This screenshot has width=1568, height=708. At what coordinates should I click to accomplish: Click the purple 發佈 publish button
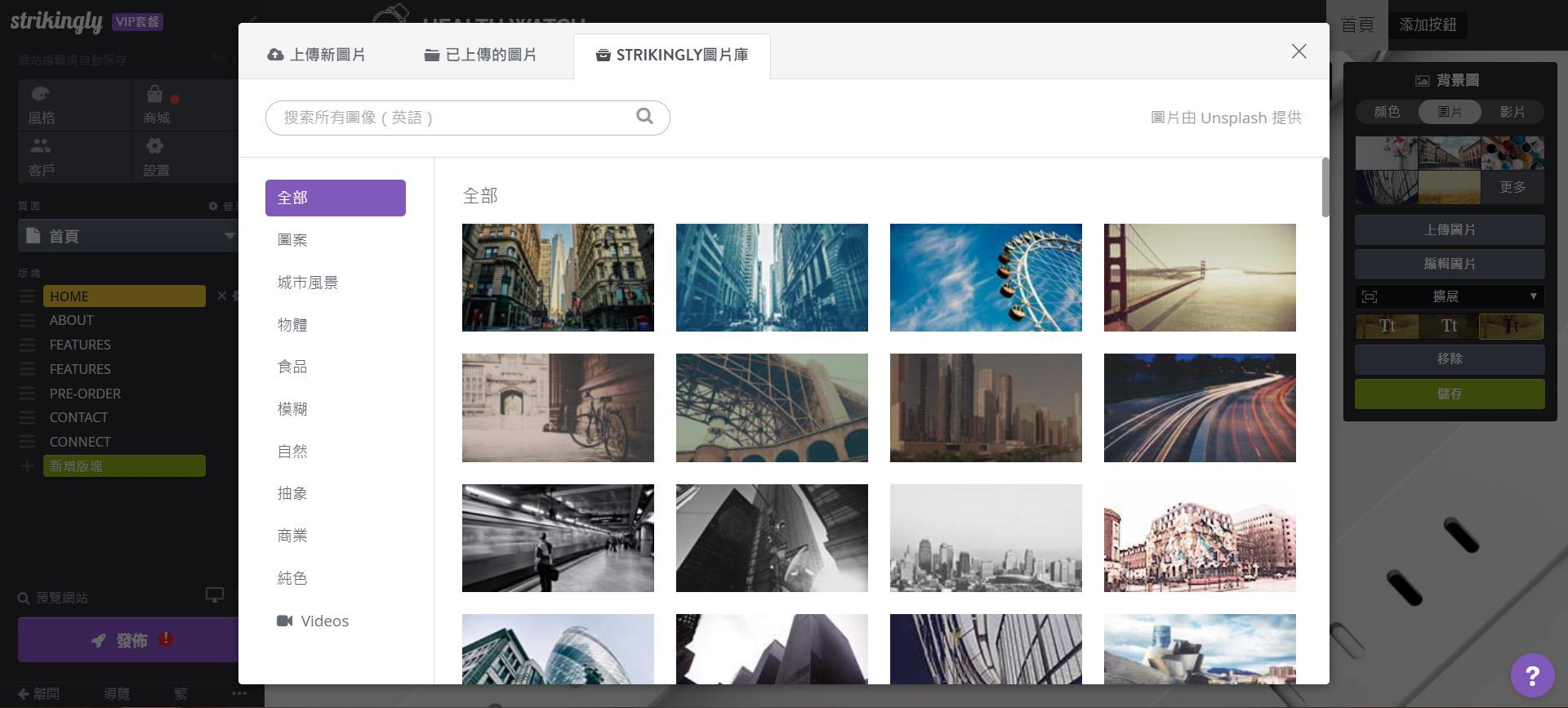point(128,639)
